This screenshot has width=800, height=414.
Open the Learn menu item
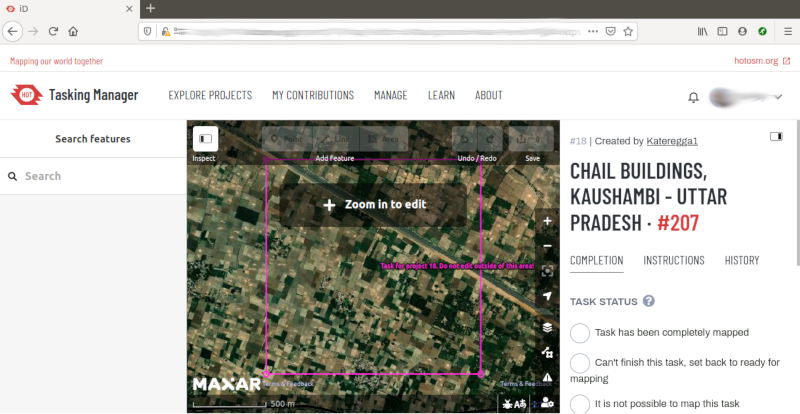coord(441,95)
